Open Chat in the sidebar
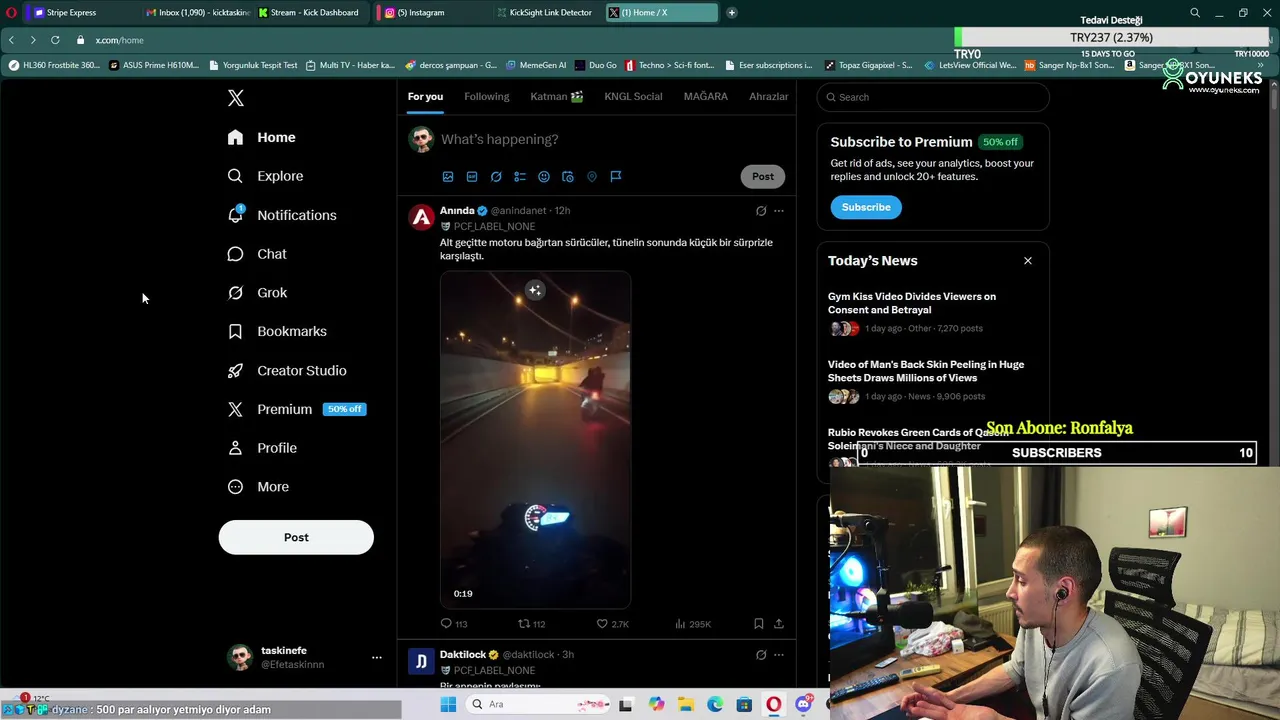The height and width of the screenshot is (720, 1280). 257,254
